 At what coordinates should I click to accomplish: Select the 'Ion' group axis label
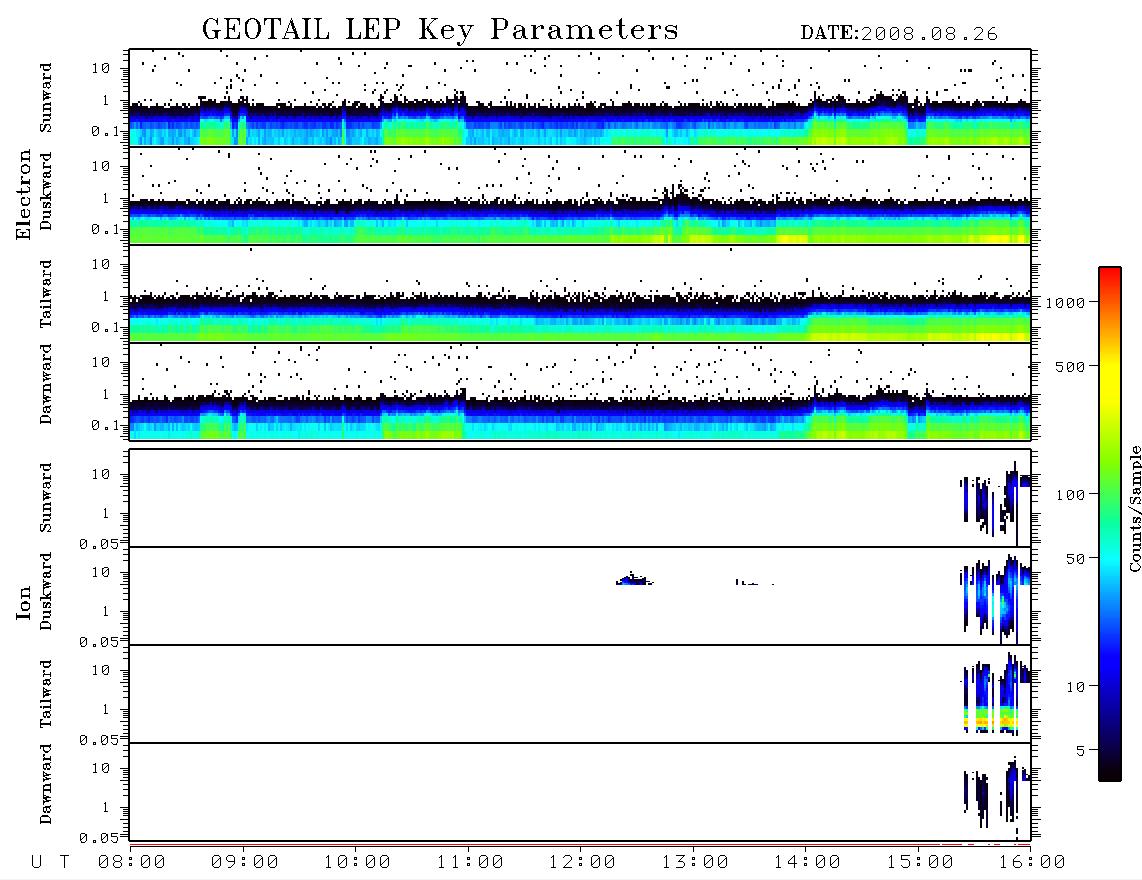click(x=24, y=602)
